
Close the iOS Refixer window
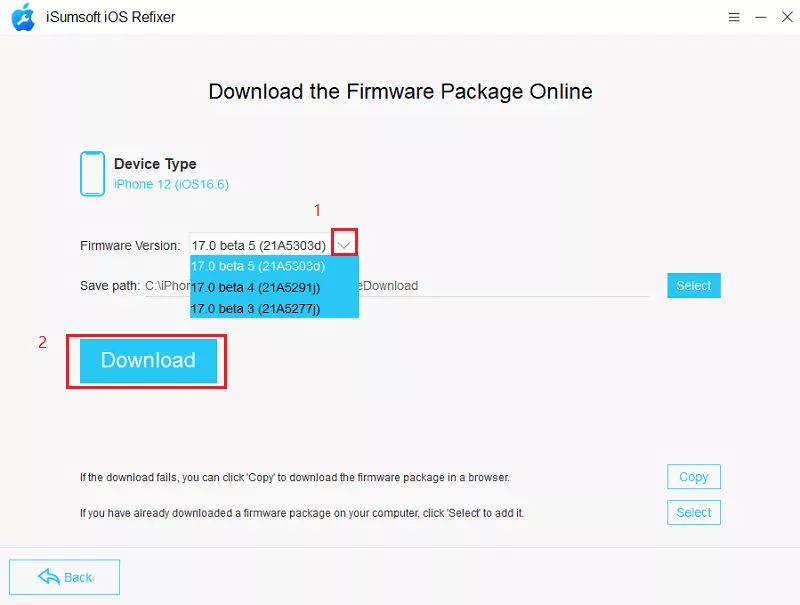point(787,17)
